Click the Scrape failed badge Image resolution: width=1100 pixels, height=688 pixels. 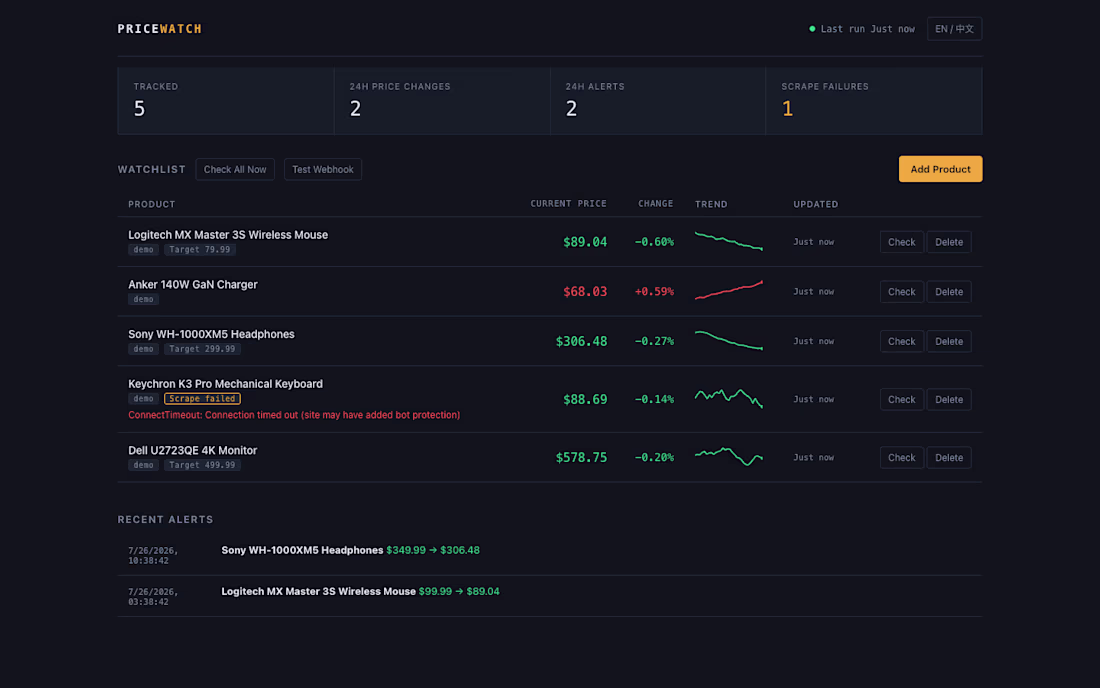pos(202,399)
